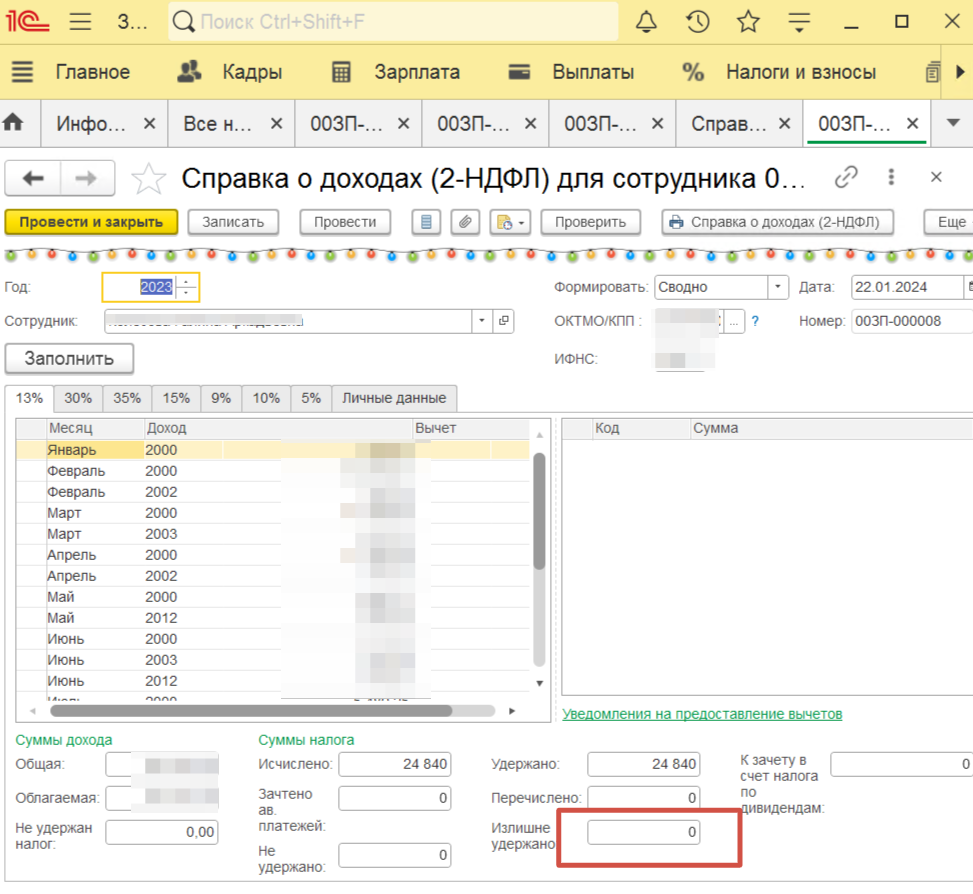This screenshot has width=973, height=894.
Task: Open the document report list icon
Action: pos(426,222)
